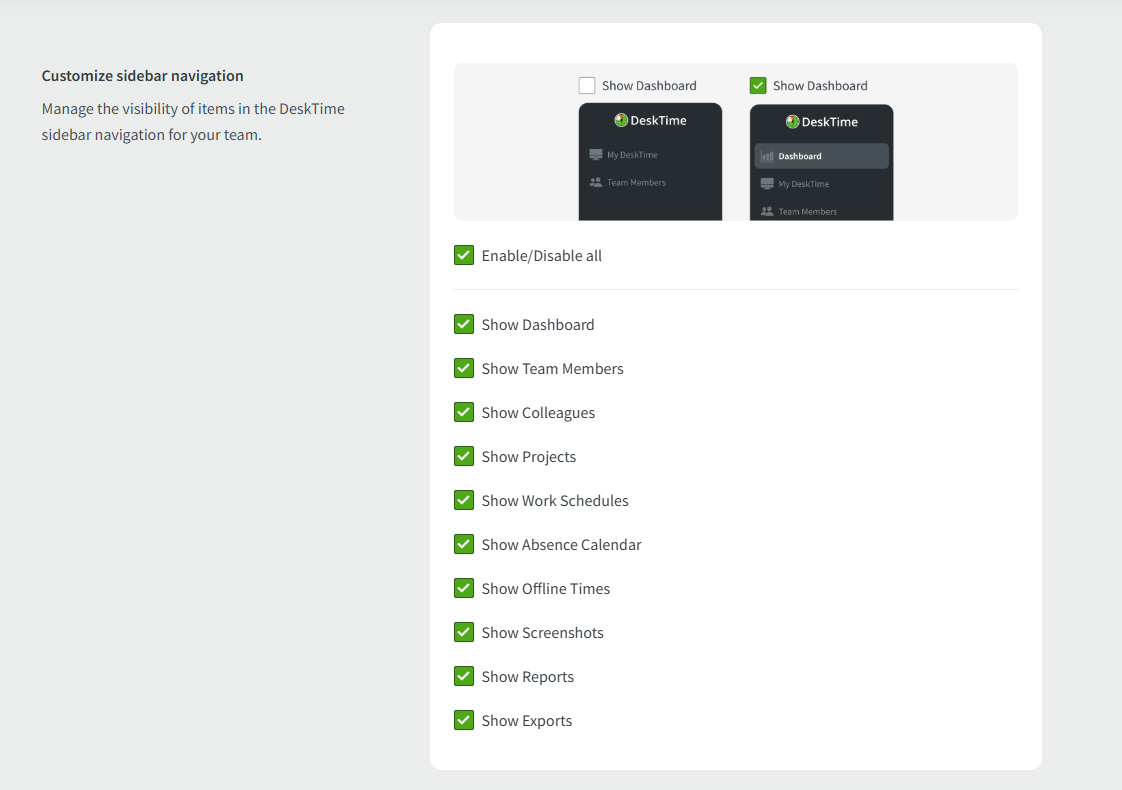Image resolution: width=1122 pixels, height=790 pixels.
Task: Click Team Members people icon in right preview
Action: coord(767,211)
